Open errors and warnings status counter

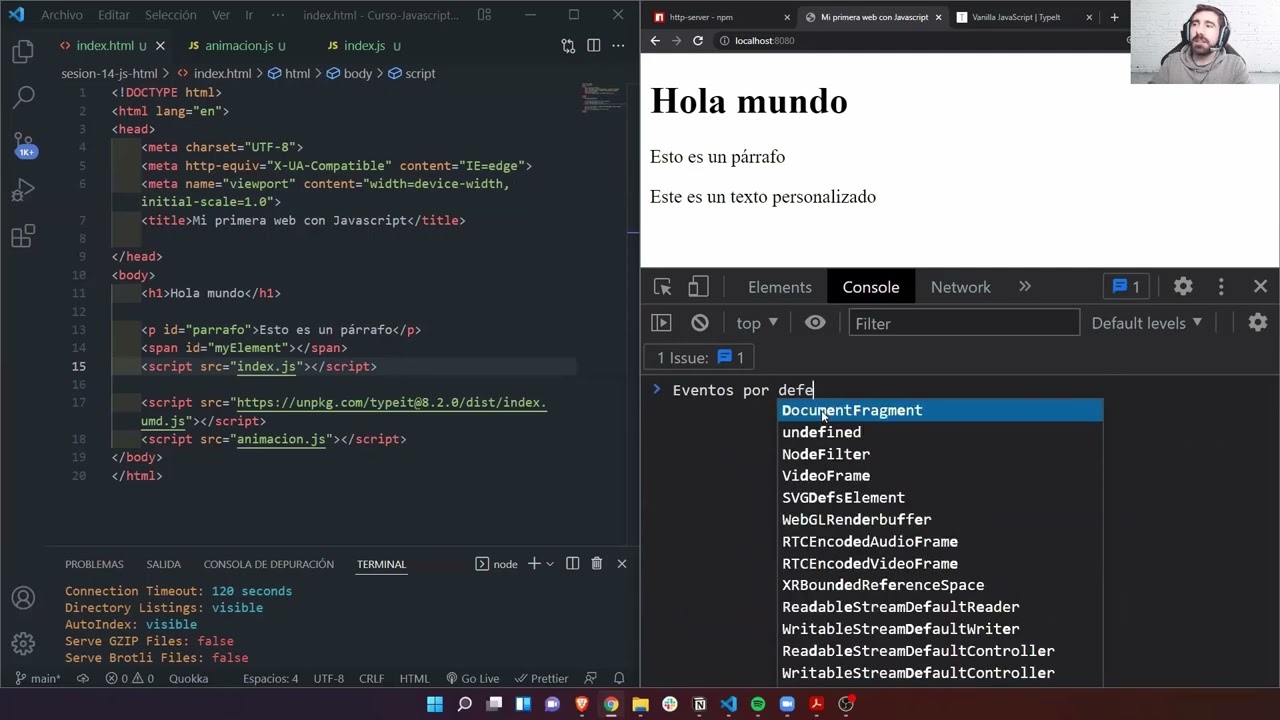coord(129,678)
